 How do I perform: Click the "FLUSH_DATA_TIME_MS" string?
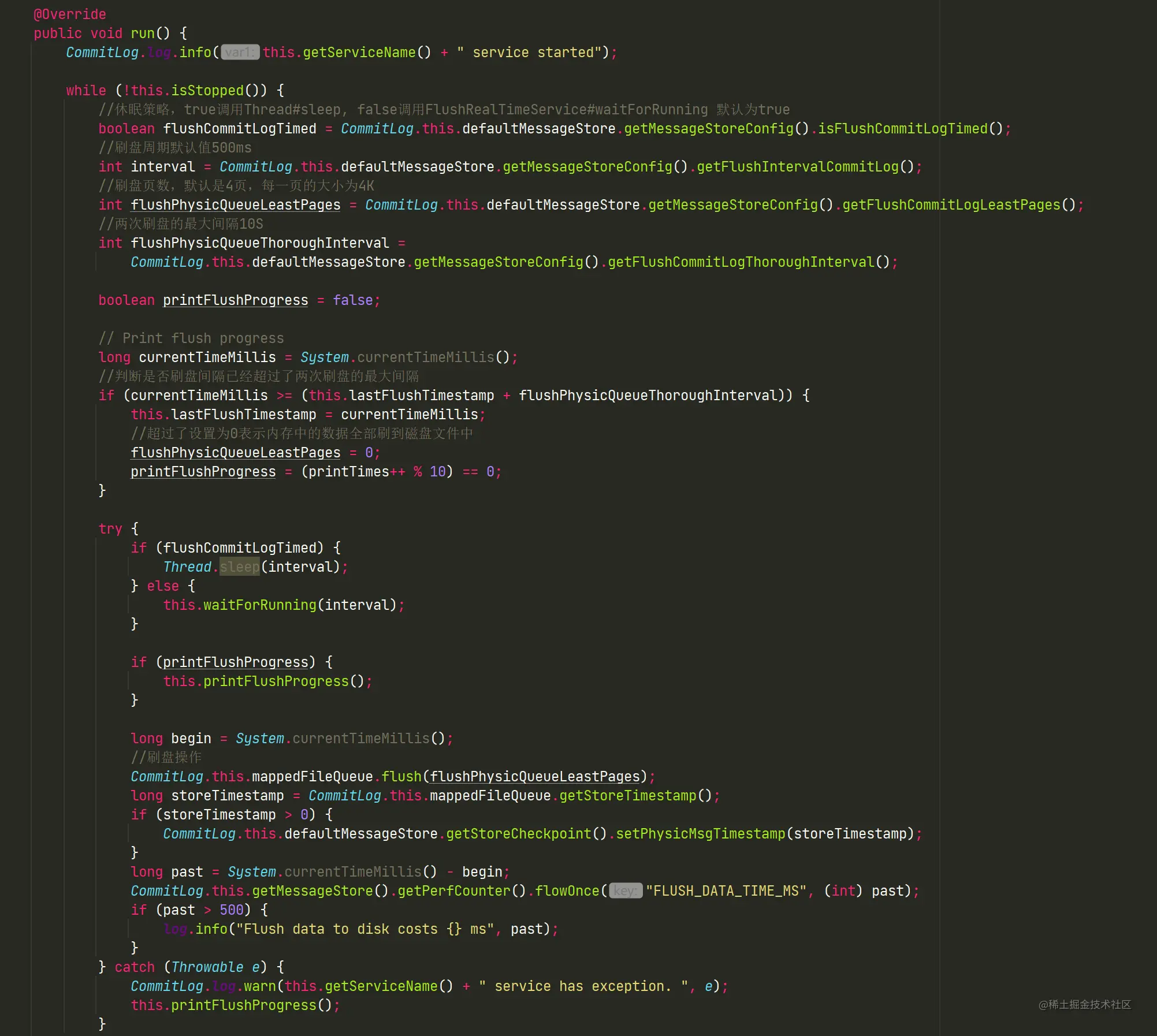pos(726,890)
